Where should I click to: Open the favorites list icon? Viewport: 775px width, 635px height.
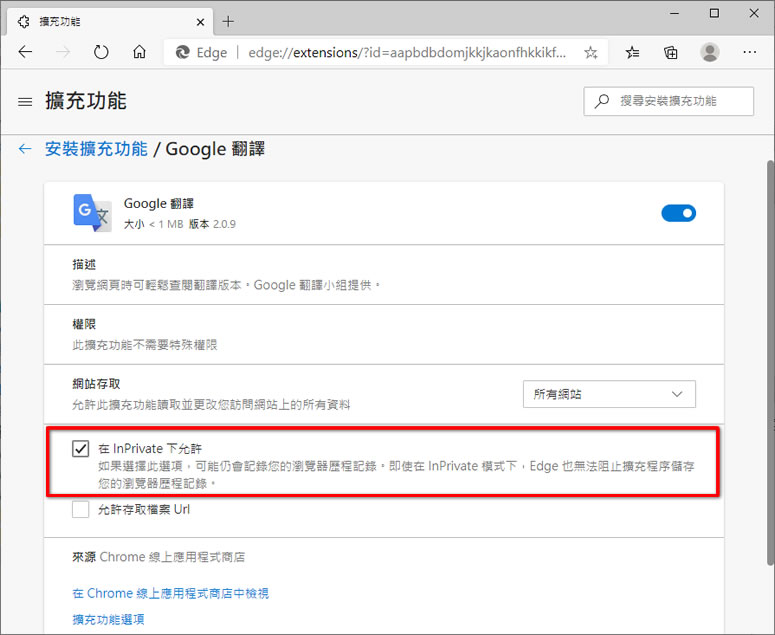coord(632,52)
